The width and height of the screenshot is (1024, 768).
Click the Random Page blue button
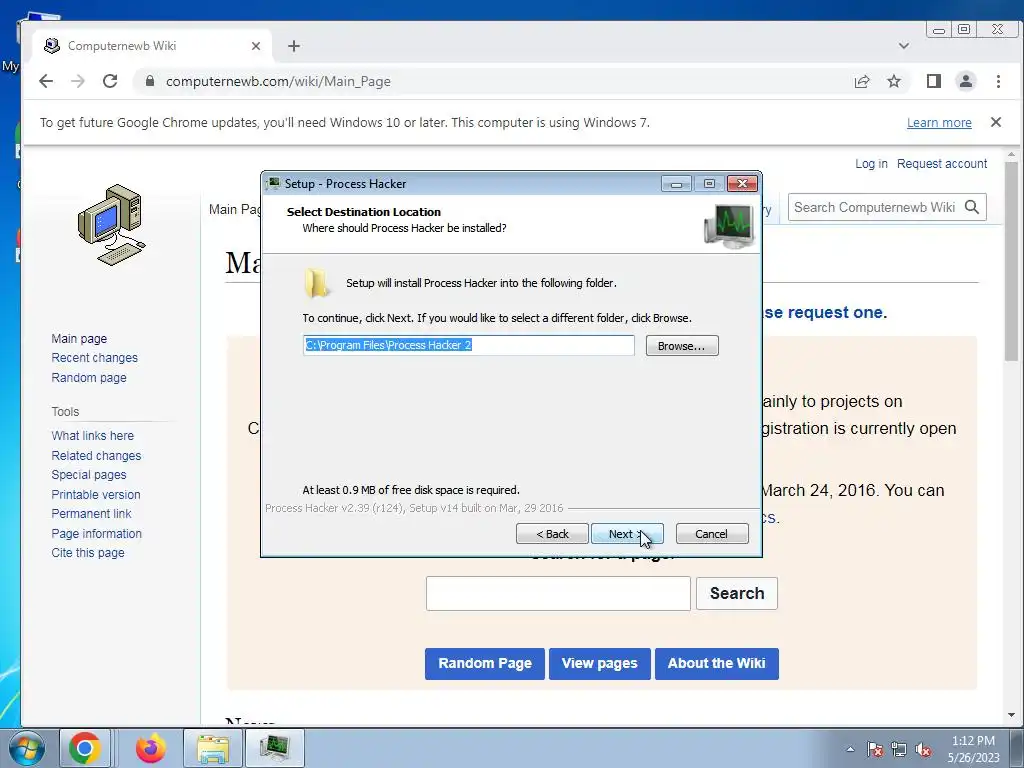coord(485,664)
